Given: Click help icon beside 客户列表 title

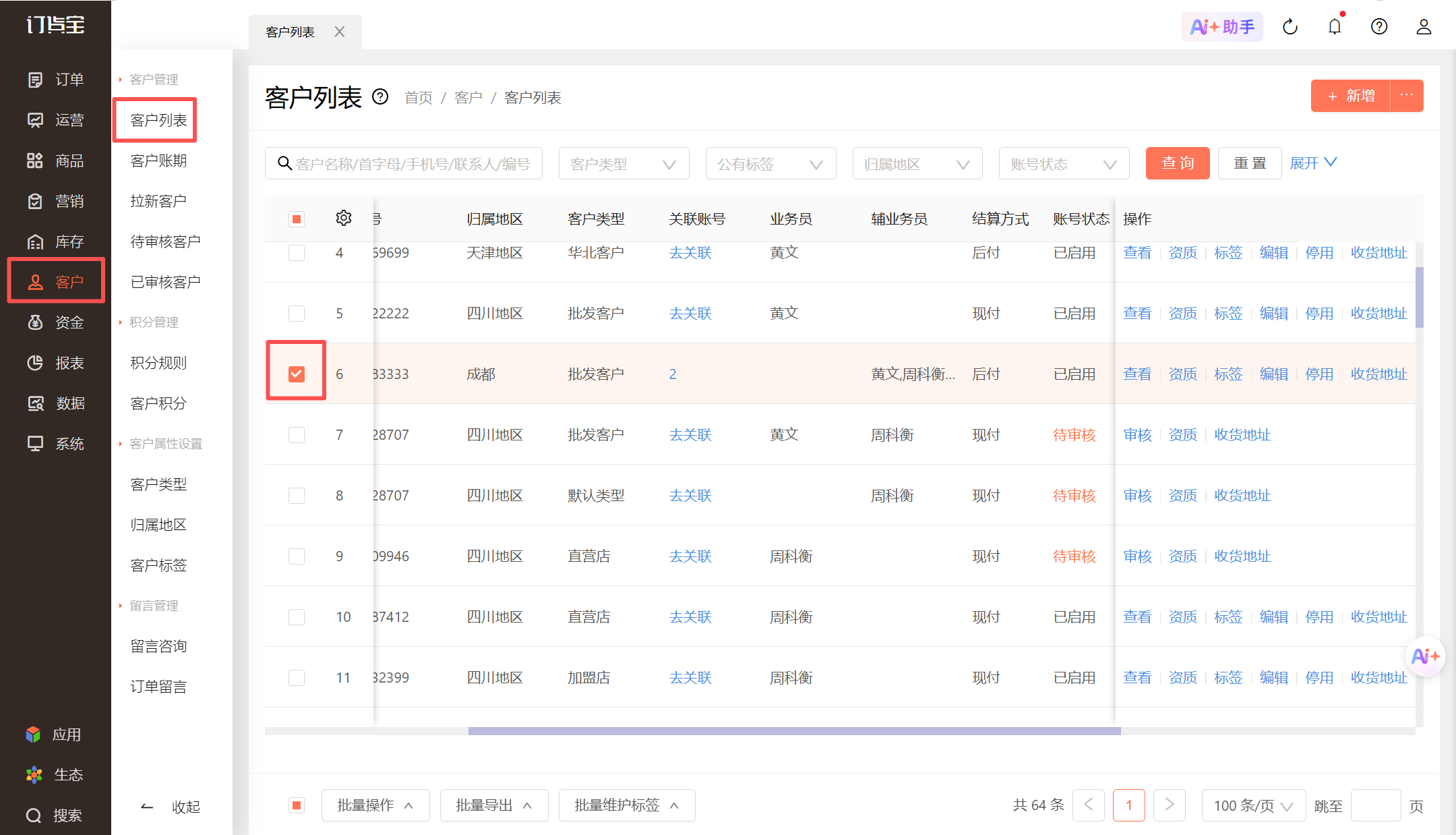Looking at the screenshot, I should pyautogui.click(x=380, y=97).
